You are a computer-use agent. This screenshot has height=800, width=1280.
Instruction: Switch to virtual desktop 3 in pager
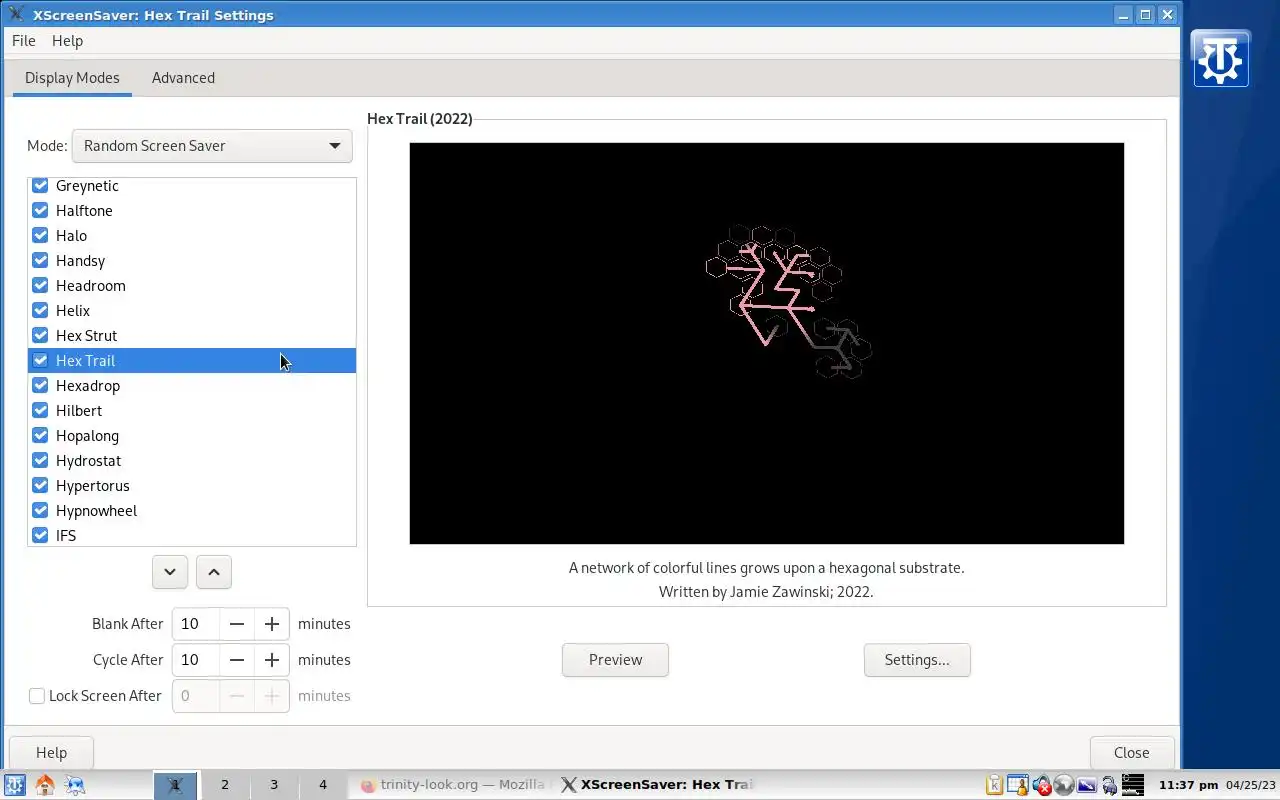274,785
